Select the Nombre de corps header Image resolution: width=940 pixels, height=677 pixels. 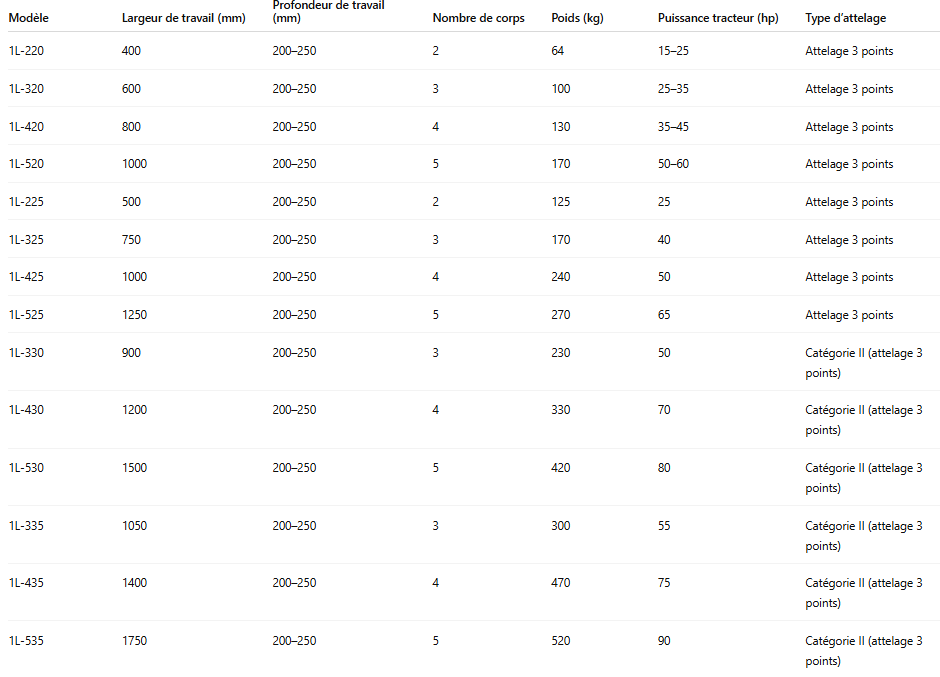[478, 18]
